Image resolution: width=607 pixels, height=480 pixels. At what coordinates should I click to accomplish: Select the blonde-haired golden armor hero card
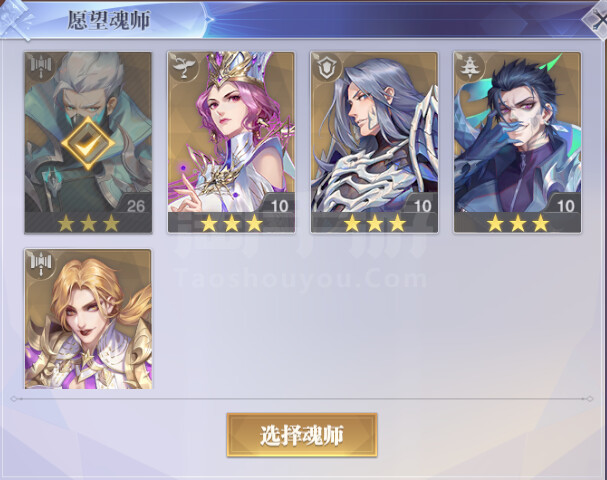tap(88, 319)
